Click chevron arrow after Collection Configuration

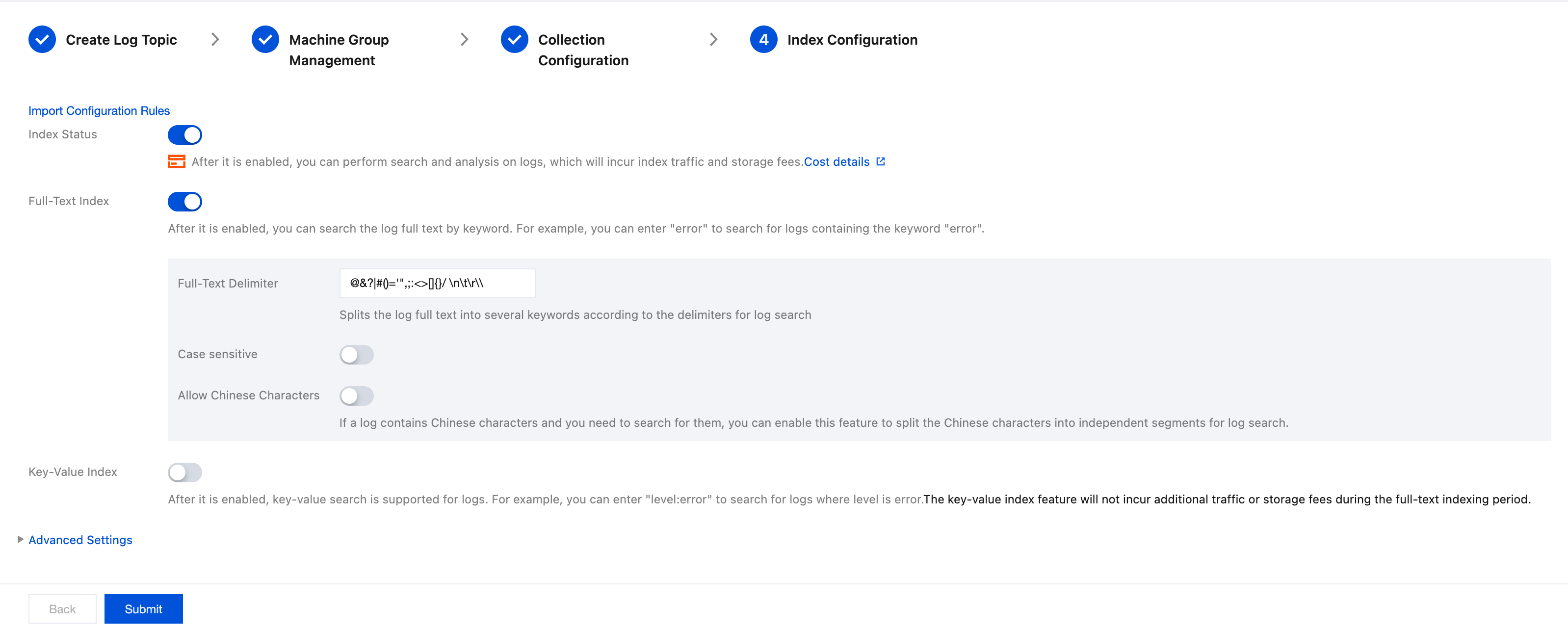pyautogui.click(x=713, y=40)
